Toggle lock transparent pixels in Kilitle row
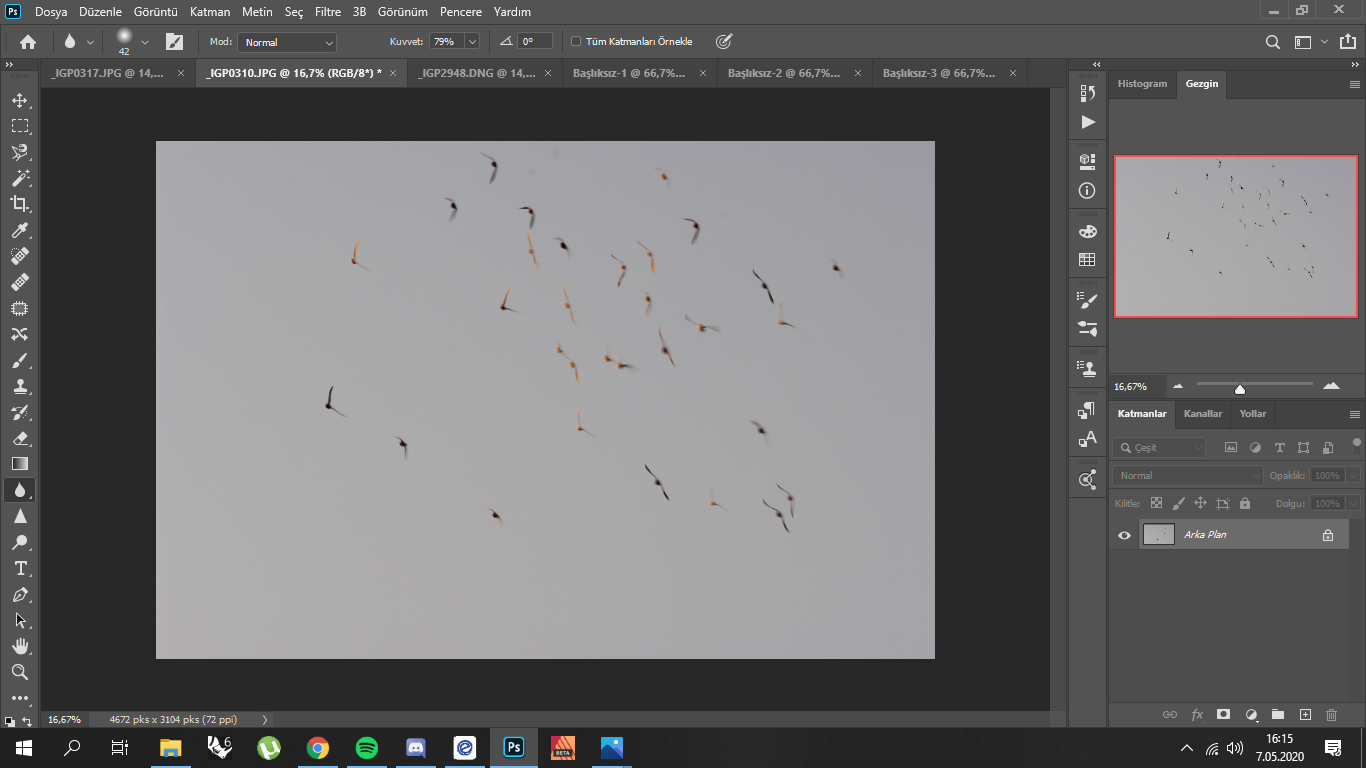1366x768 pixels. [1156, 504]
